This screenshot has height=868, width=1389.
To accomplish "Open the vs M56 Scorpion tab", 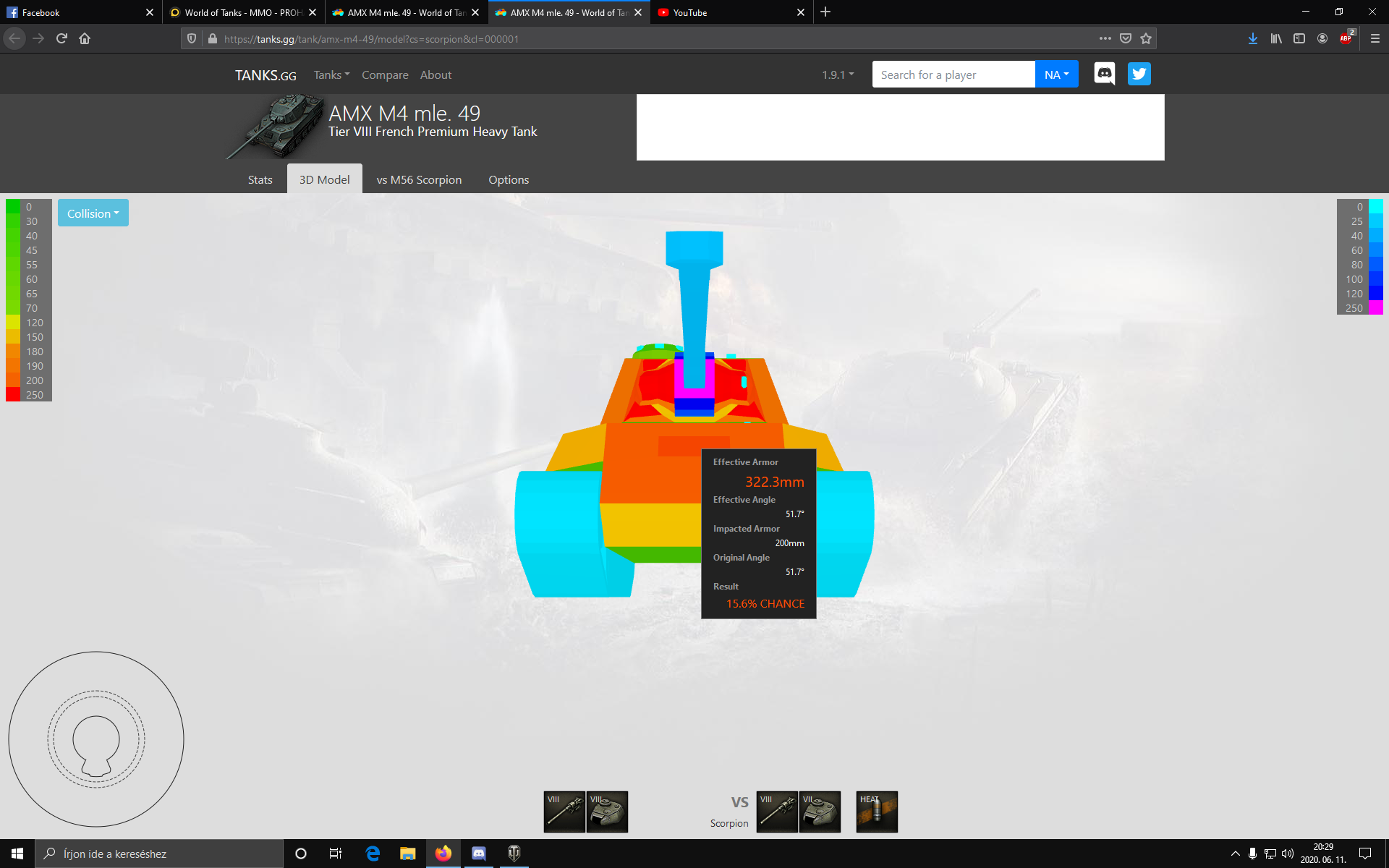I will [x=419, y=179].
